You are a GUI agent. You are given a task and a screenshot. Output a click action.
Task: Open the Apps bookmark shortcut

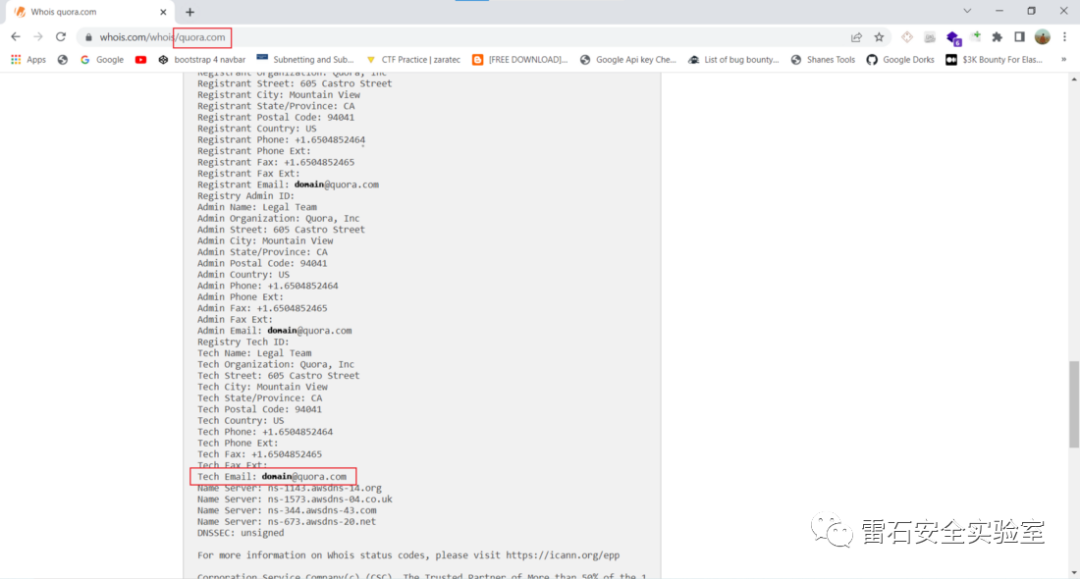(28, 60)
